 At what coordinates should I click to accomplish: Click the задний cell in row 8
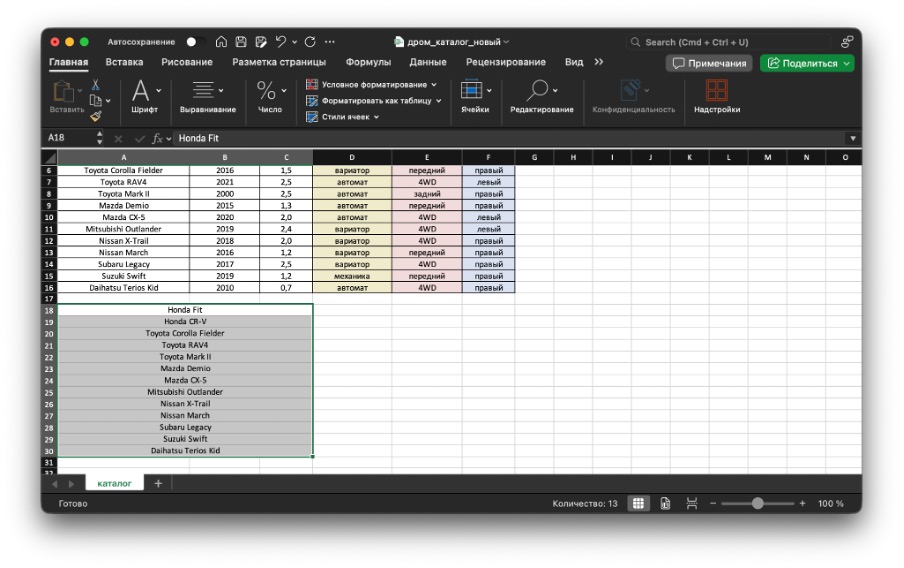click(x=427, y=194)
